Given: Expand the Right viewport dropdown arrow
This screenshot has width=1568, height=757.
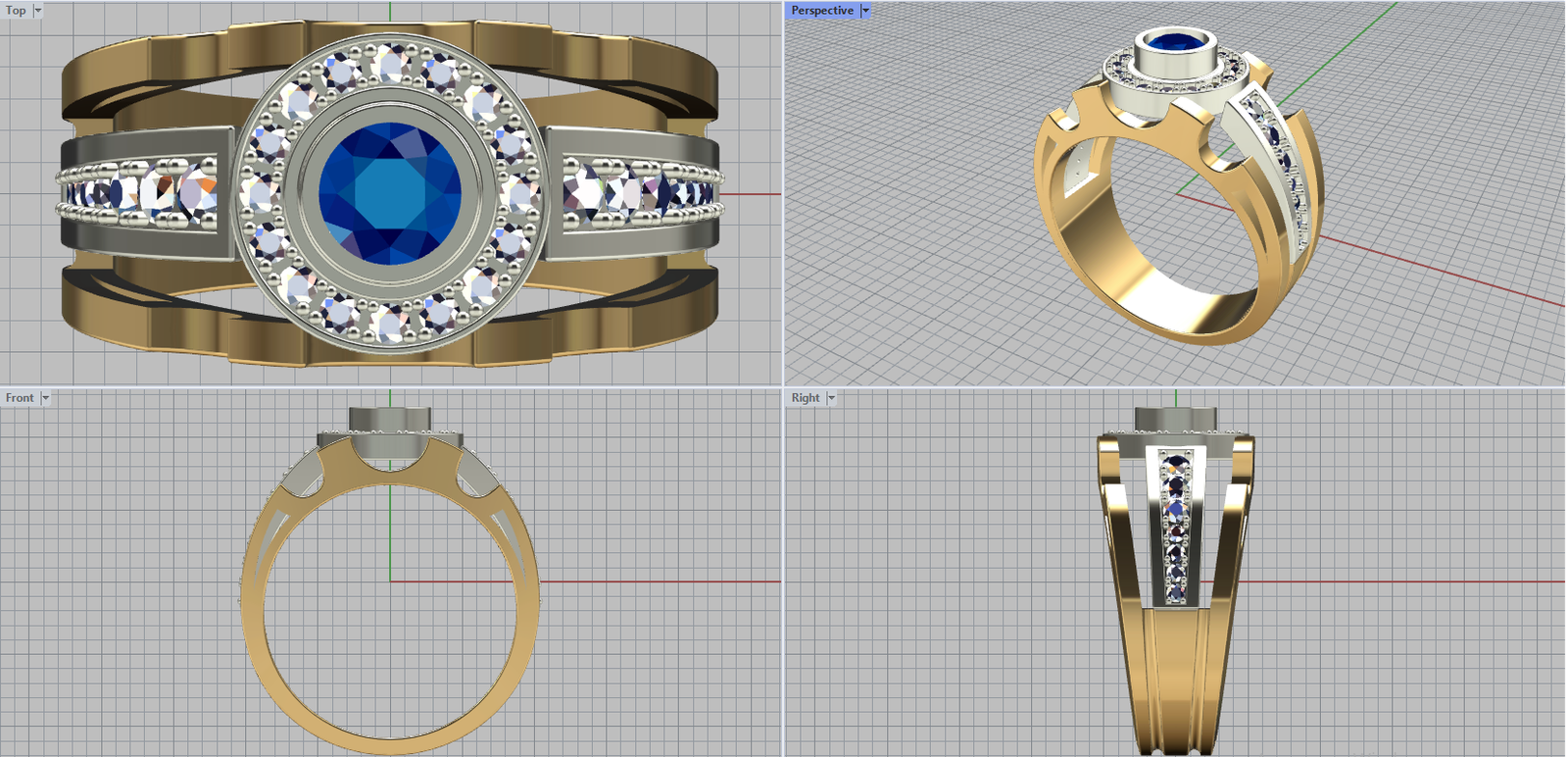Looking at the screenshot, I should [831, 398].
